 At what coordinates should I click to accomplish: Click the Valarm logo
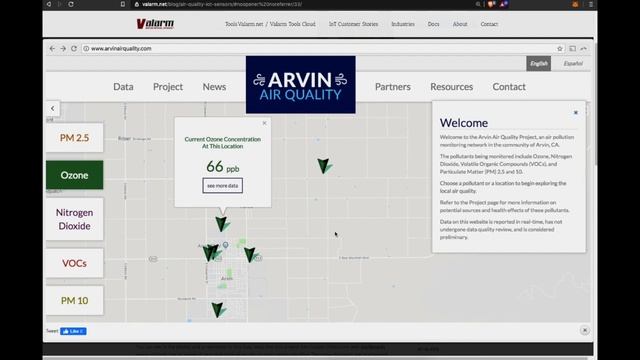tap(155, 24)
